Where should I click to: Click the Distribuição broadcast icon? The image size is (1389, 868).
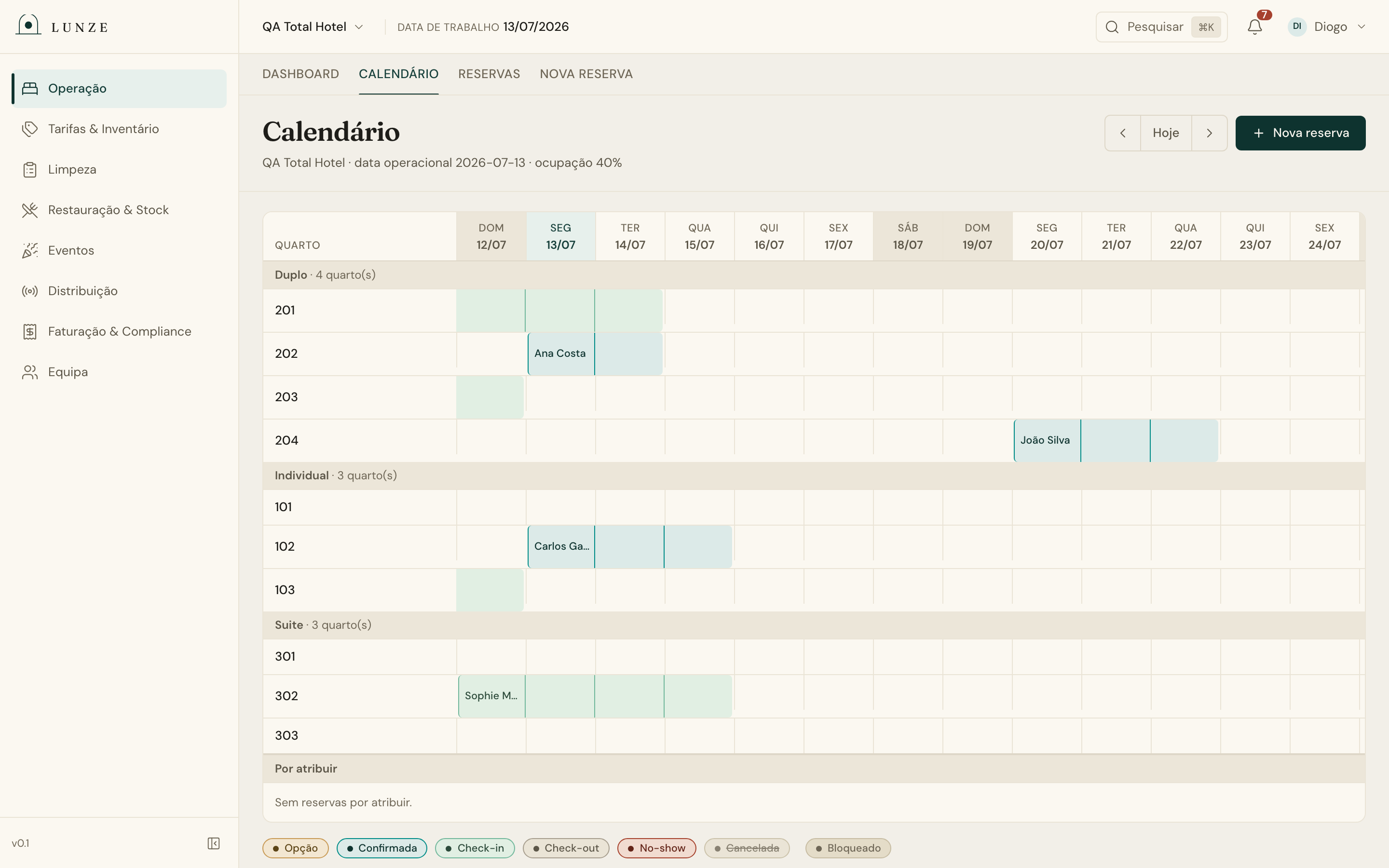tap(30, 291)
